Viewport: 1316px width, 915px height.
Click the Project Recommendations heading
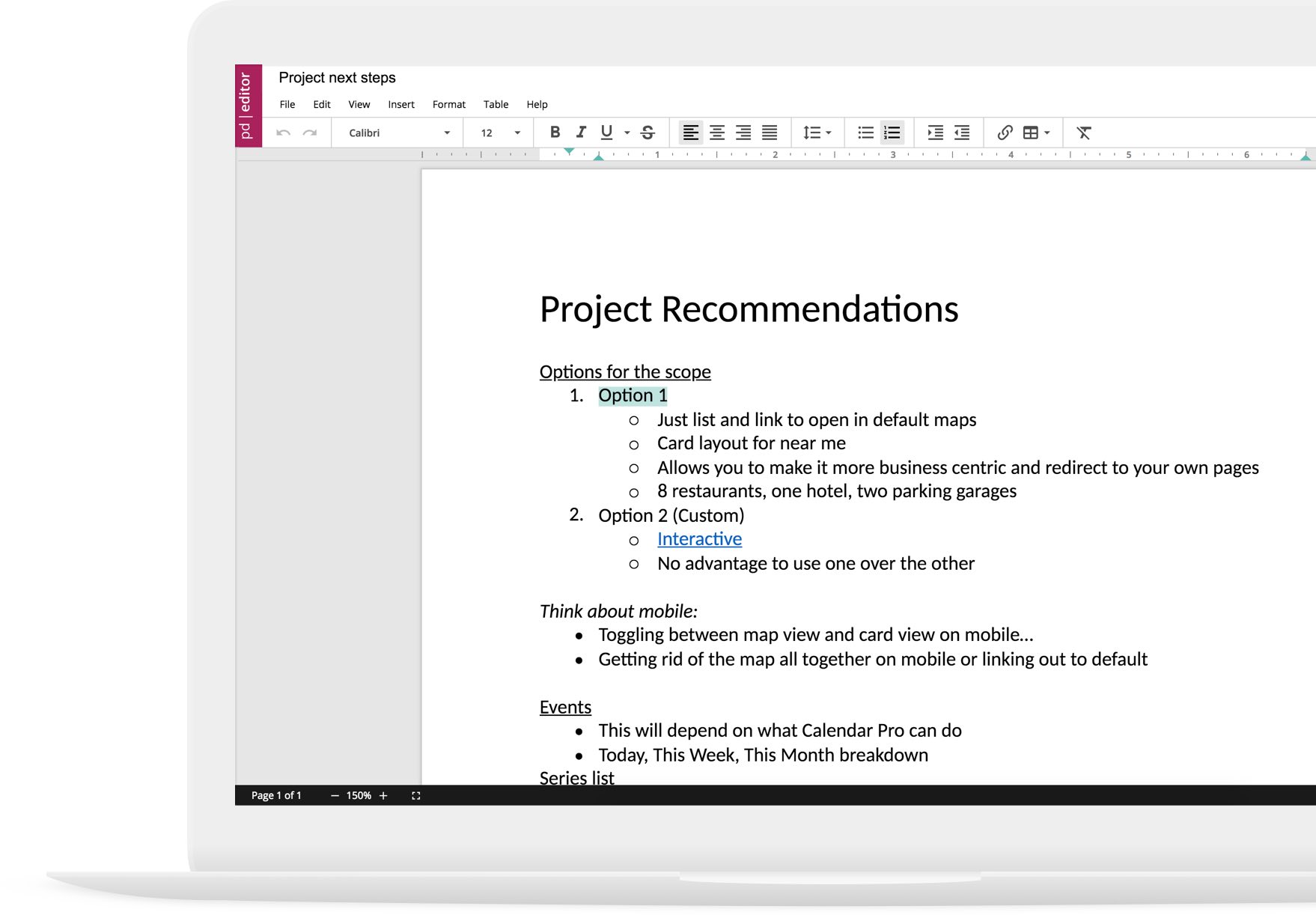(749, 309)
